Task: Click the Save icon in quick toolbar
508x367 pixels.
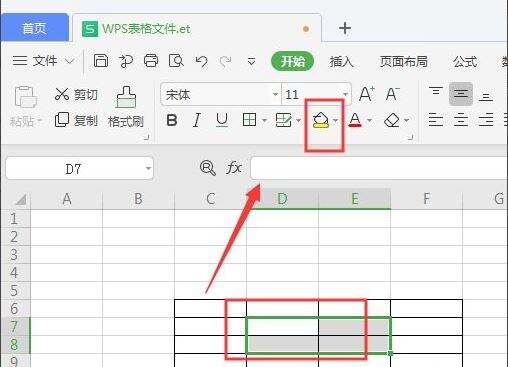Action: tap(101, 61)
